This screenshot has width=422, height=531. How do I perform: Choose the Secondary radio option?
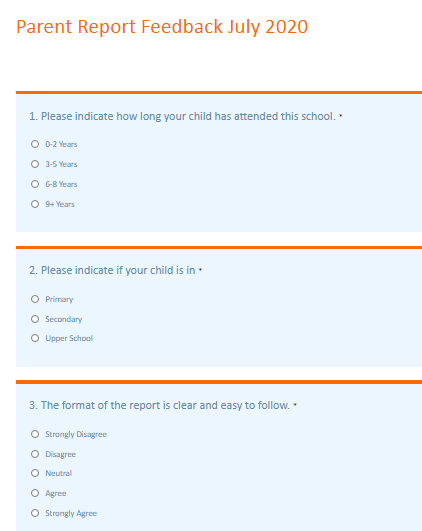coord(35,319)
